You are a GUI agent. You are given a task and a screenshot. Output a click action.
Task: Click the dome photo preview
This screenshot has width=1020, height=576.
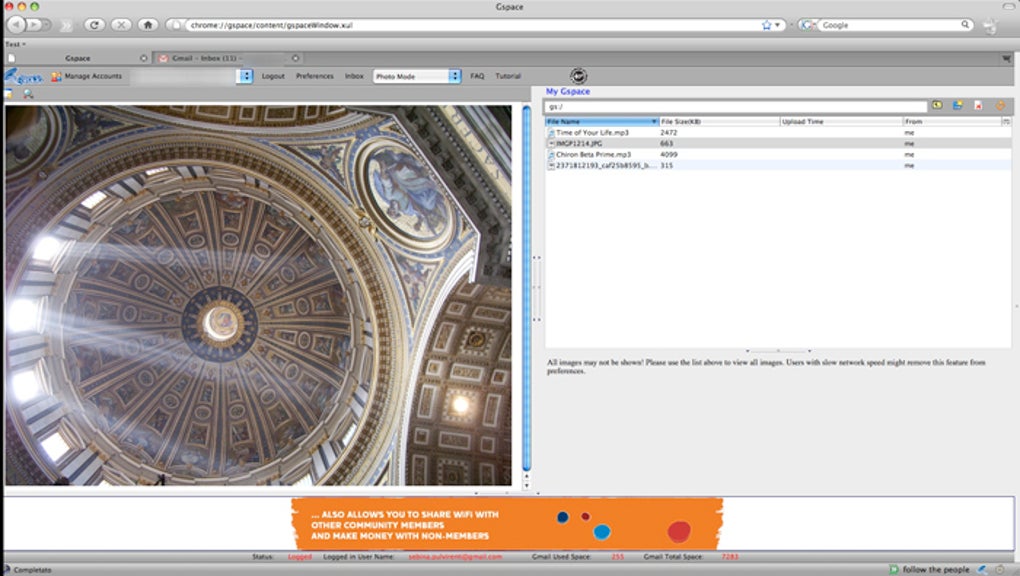[x=258, y=295]
